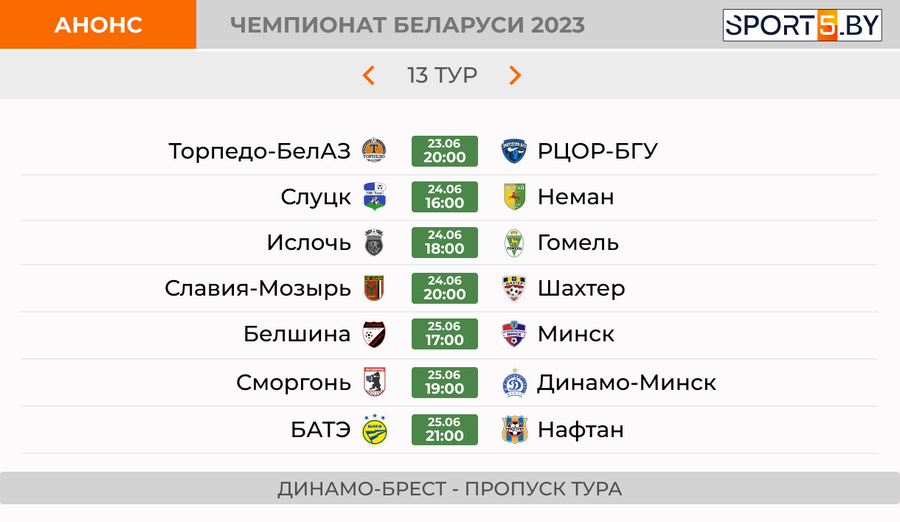900x522 pixels.
Task: Click the 23.06 20:00 match time badge
Action: point(444,151)
